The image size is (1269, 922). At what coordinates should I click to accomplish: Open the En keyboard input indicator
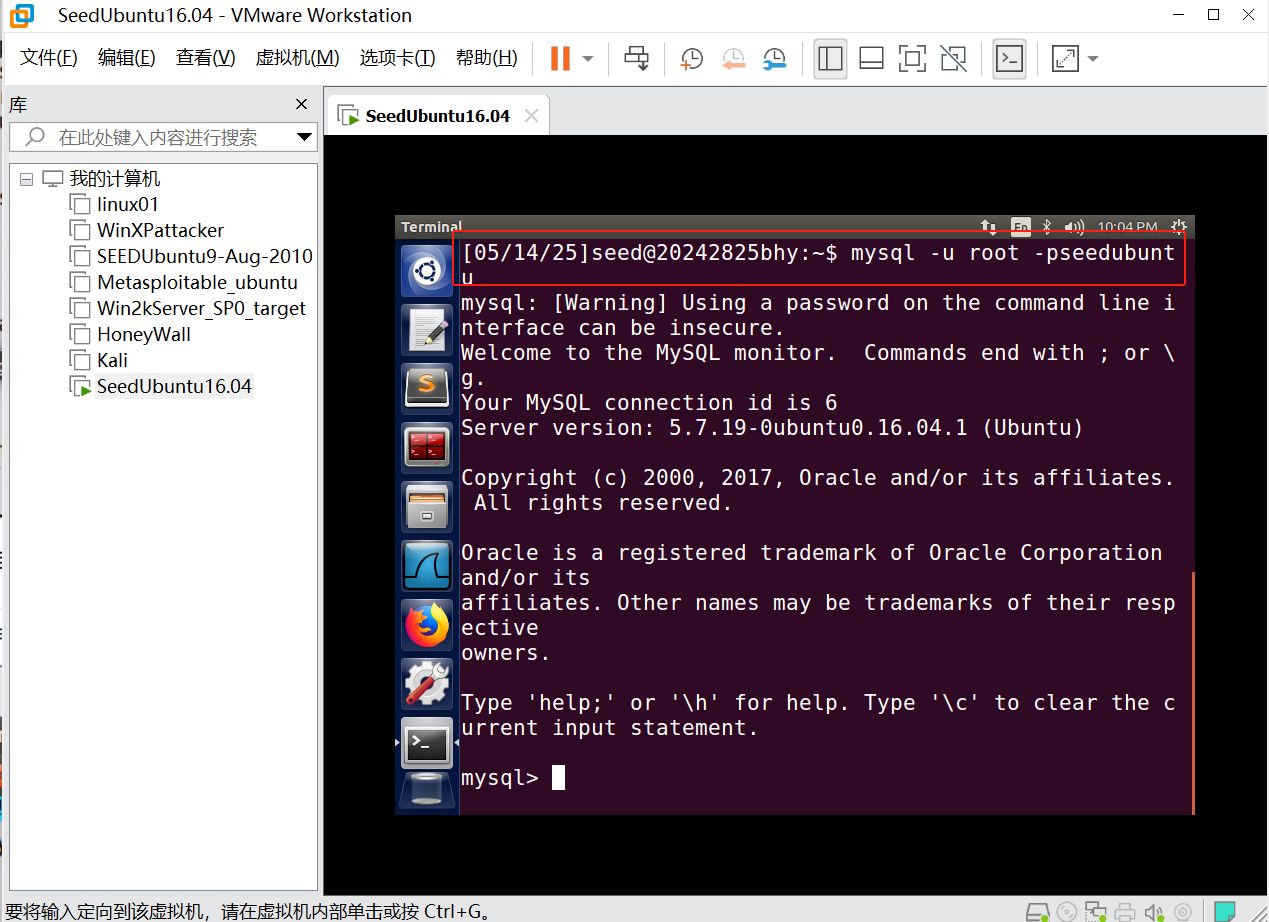coord(1020,227)
